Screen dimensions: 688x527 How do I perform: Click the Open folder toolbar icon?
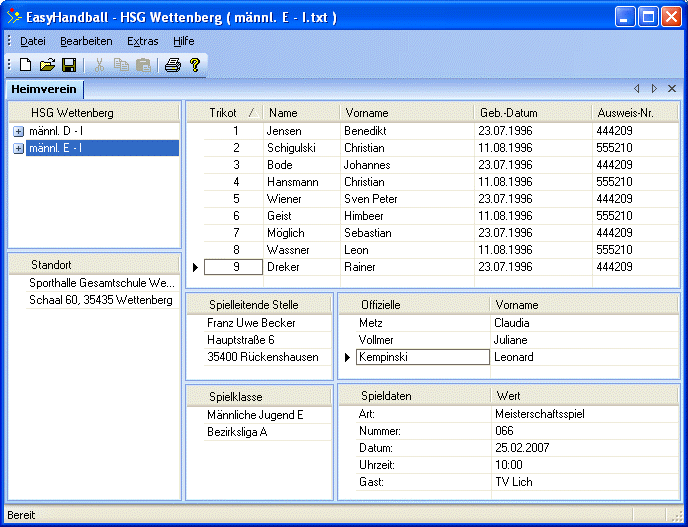[x=47, y=65]
